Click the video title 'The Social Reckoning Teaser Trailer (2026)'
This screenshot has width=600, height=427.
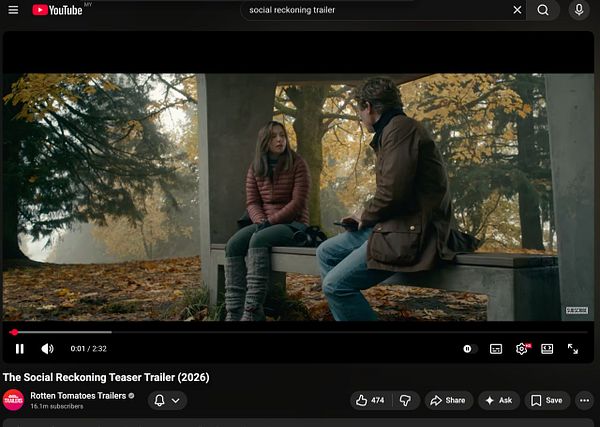(106, 377)
